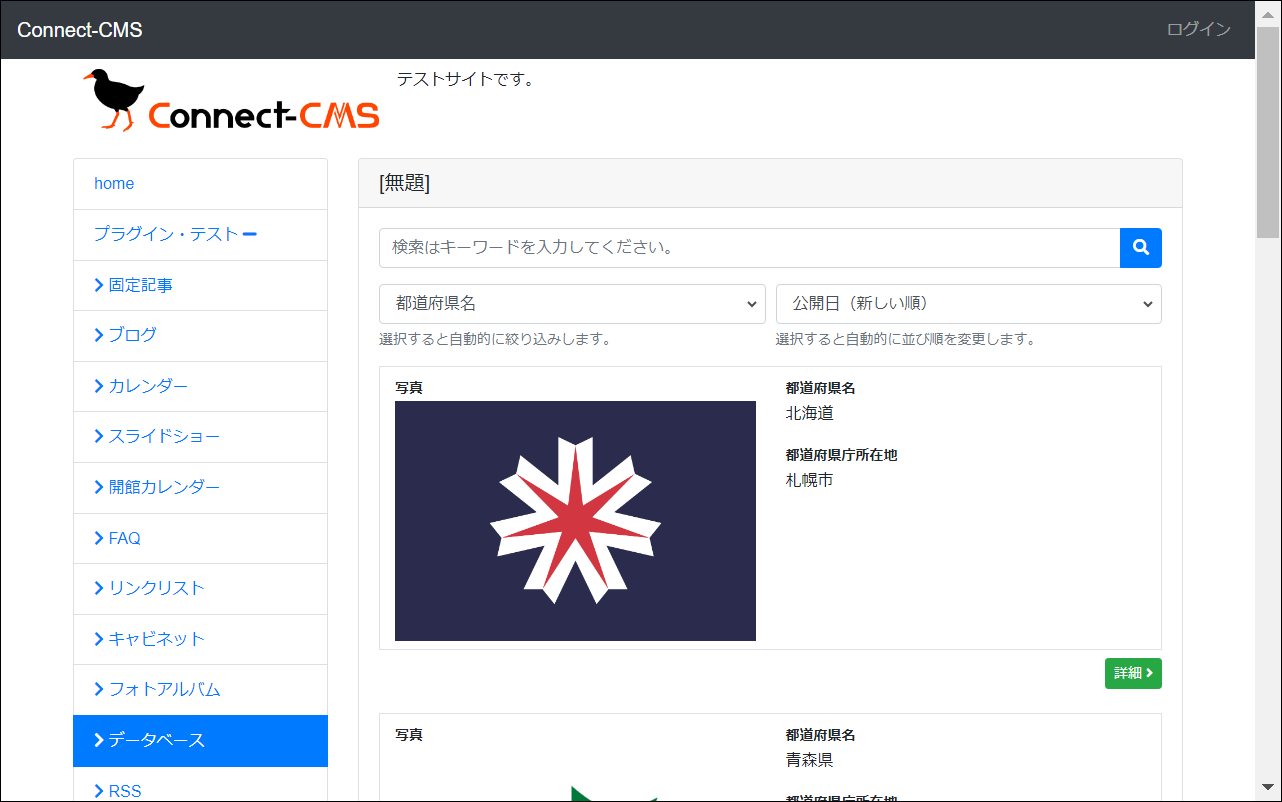Open RSS in sidebar
This screenshot has height=802, width=1282.
tap(200, 785)
